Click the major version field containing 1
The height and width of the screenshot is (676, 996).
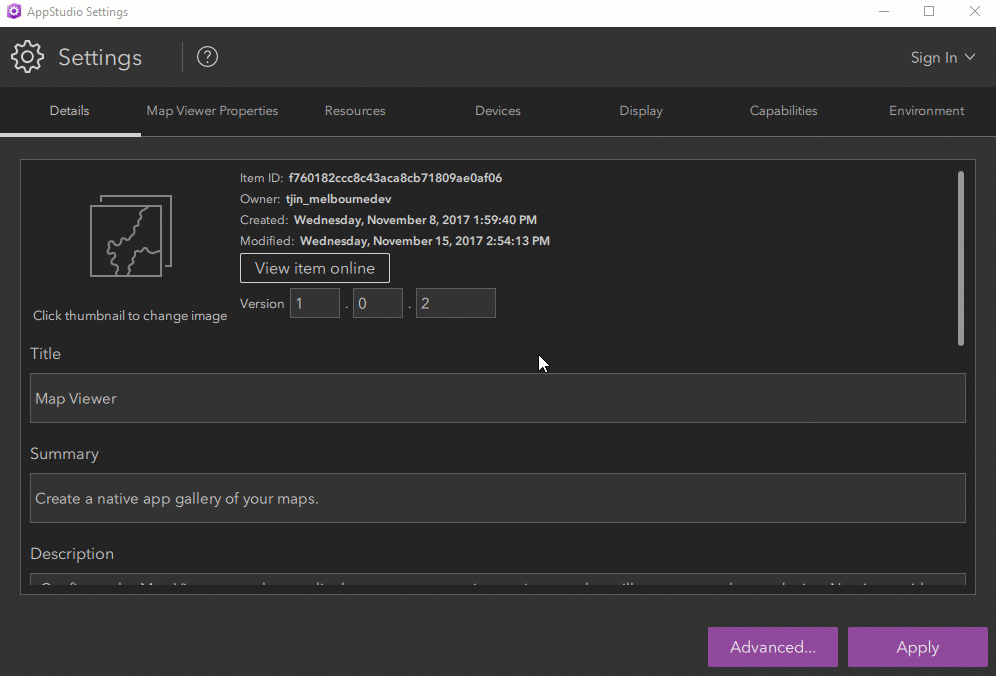click(315, 303)
